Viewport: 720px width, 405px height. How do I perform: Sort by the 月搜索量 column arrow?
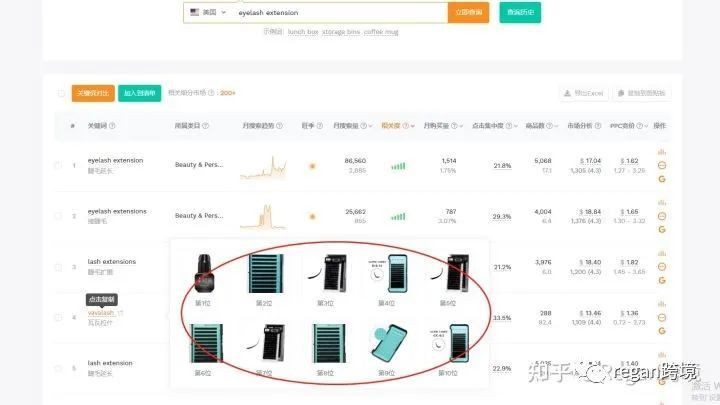tap(371, 126)
